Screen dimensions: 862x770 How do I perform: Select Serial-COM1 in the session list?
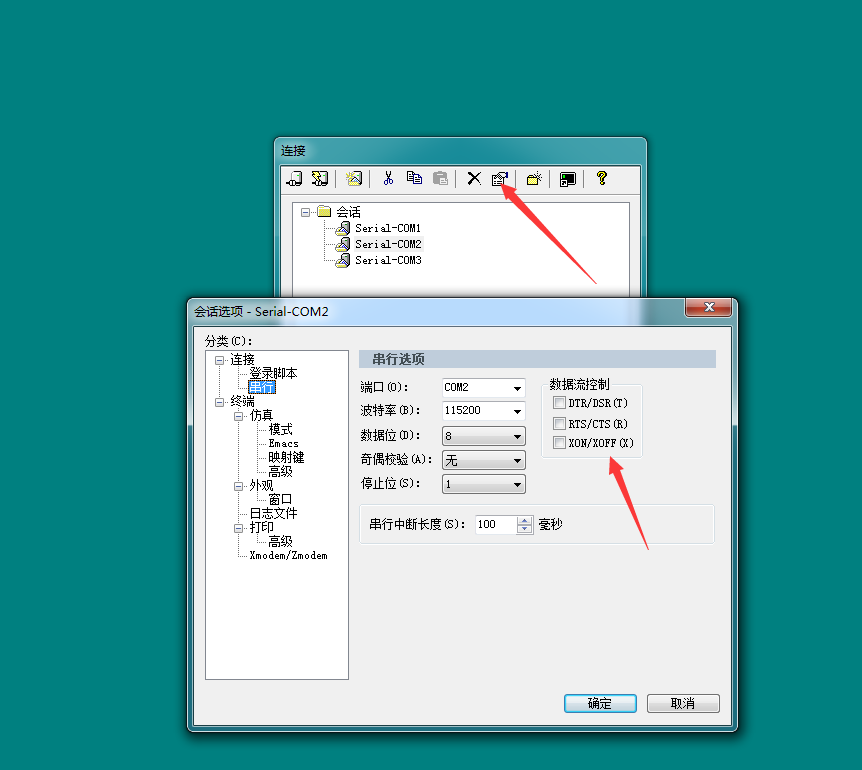[x=388, y=228]
